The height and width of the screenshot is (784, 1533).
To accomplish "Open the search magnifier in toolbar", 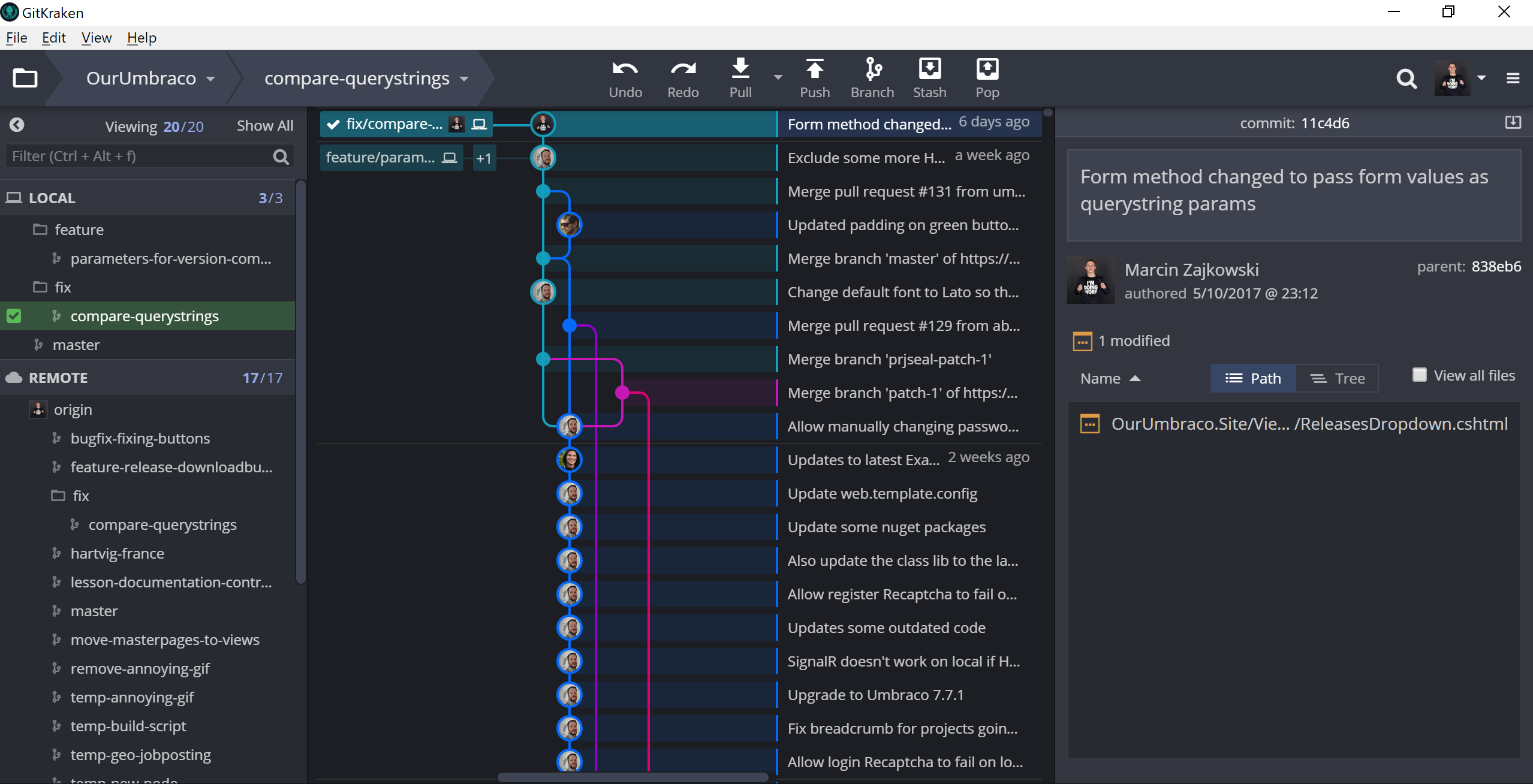I will pyautogui.click(x=1406, y=79).
